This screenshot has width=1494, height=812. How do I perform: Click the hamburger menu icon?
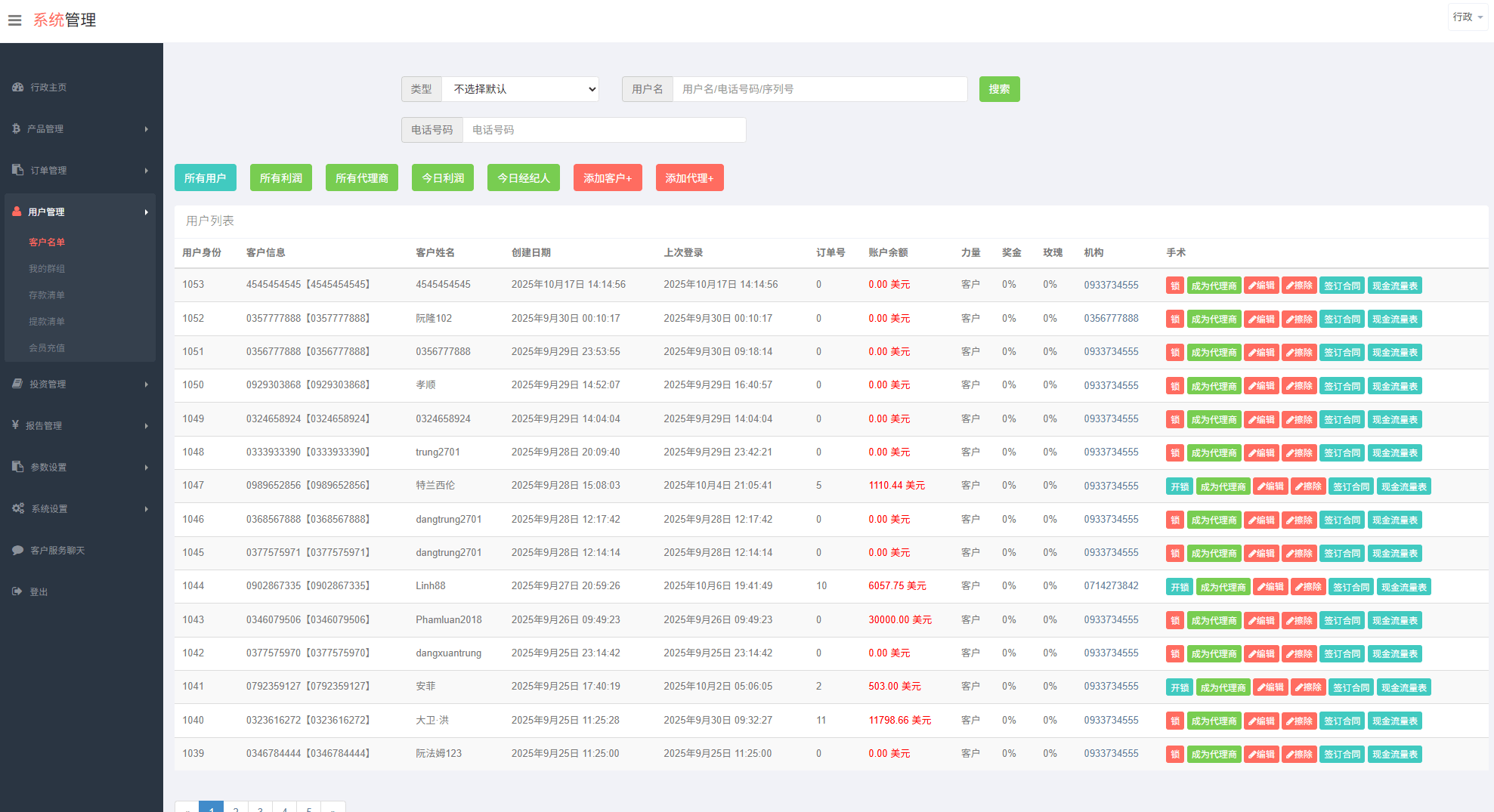click(x=14, y=20)
